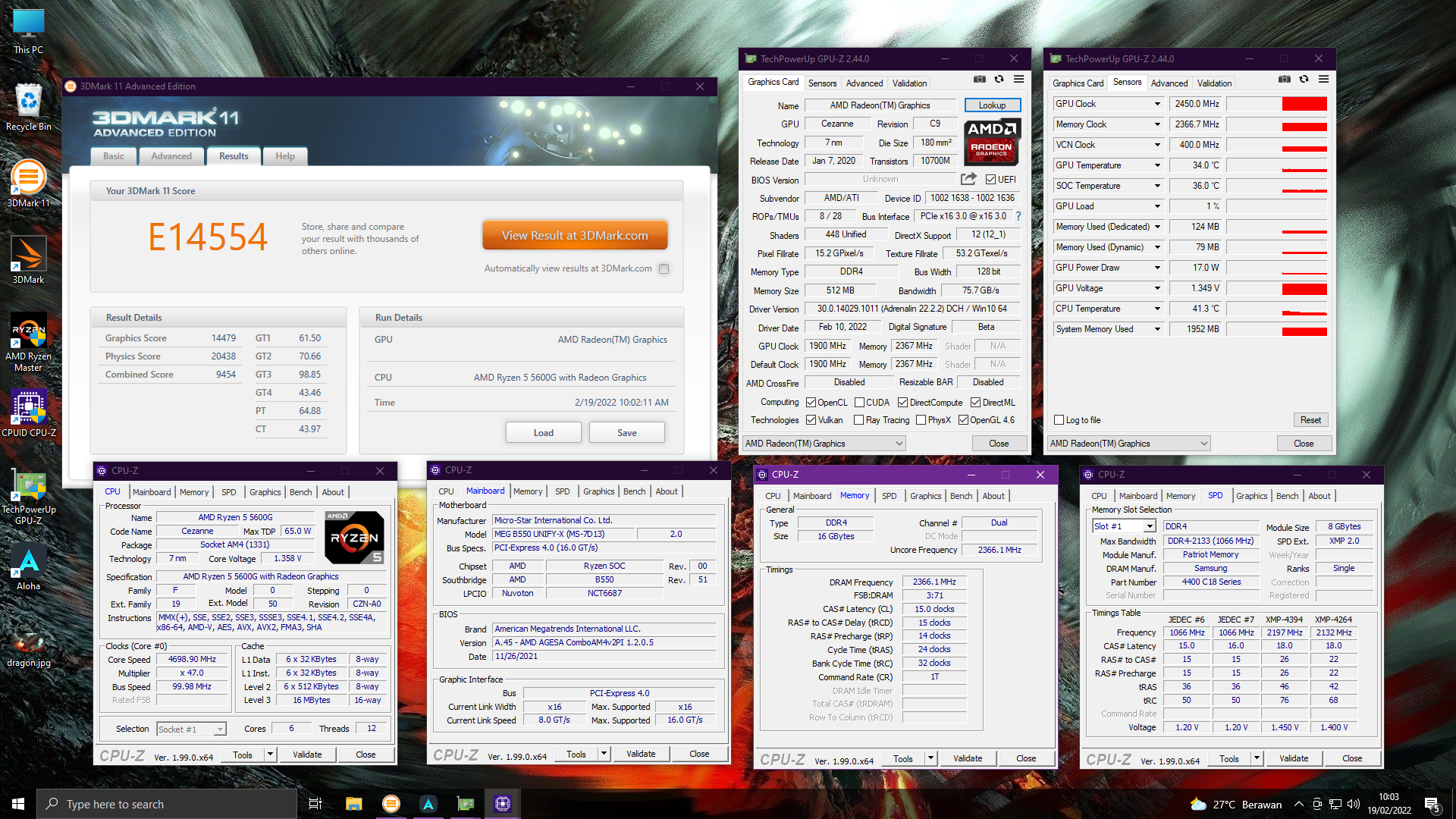Image resolution: width=1456 pixels, height=819 pixels.
Task: Toggle OpenCL checkbox in GPU-Z
Action: point(811,403)
